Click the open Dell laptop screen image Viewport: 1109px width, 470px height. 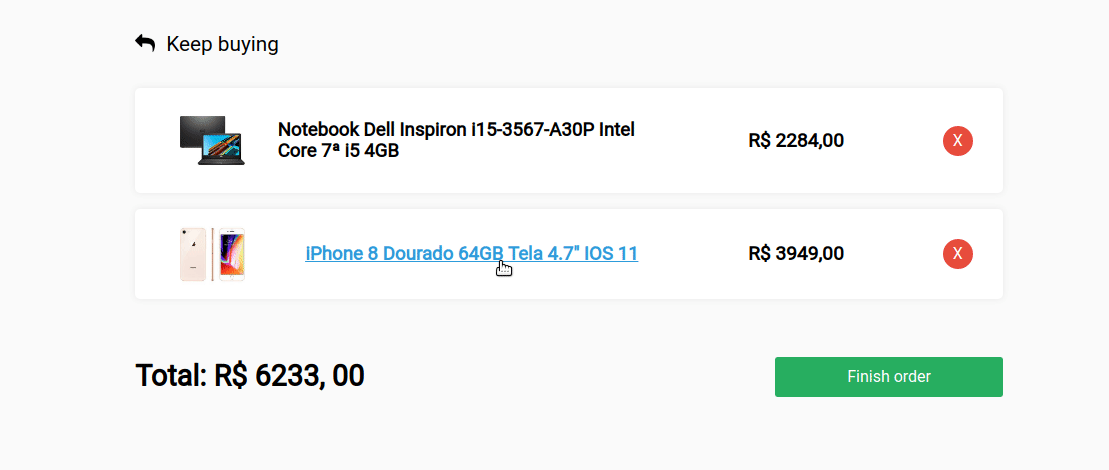[222, 150]
